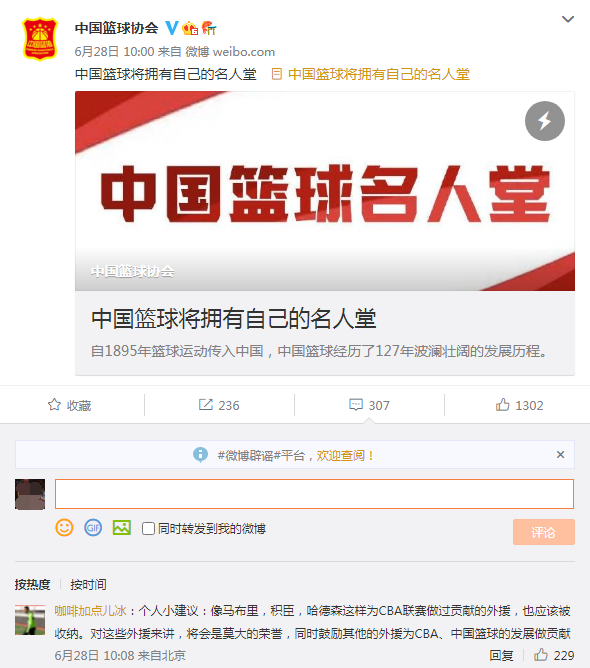Image resolution: width=590 pixels, height=668 pixels.
Task: Repost using the share icon 236
Action: pos(219,405)
